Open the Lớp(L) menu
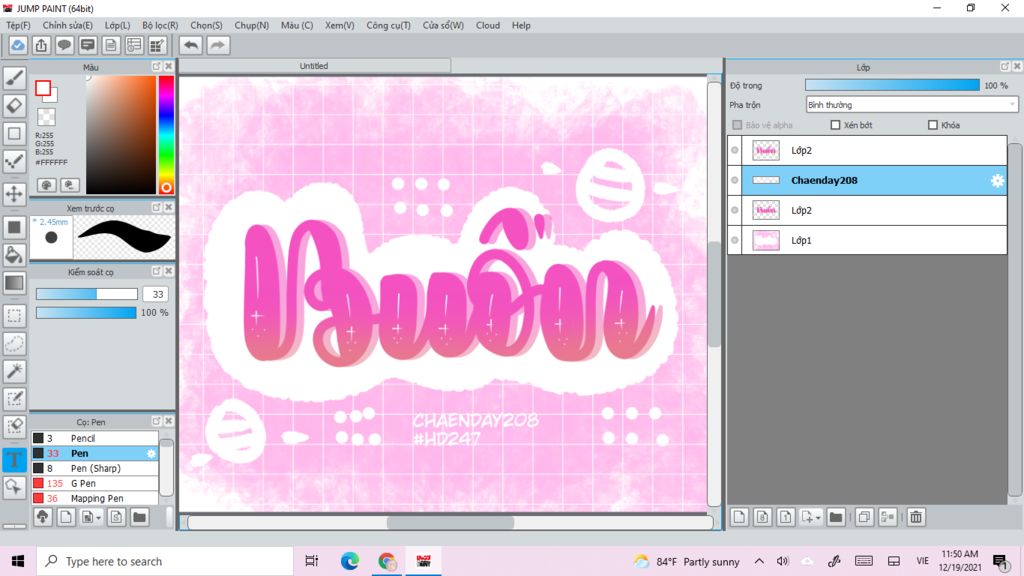The width and height of the screenshot is (1024, 576). (x=118, y=25)
